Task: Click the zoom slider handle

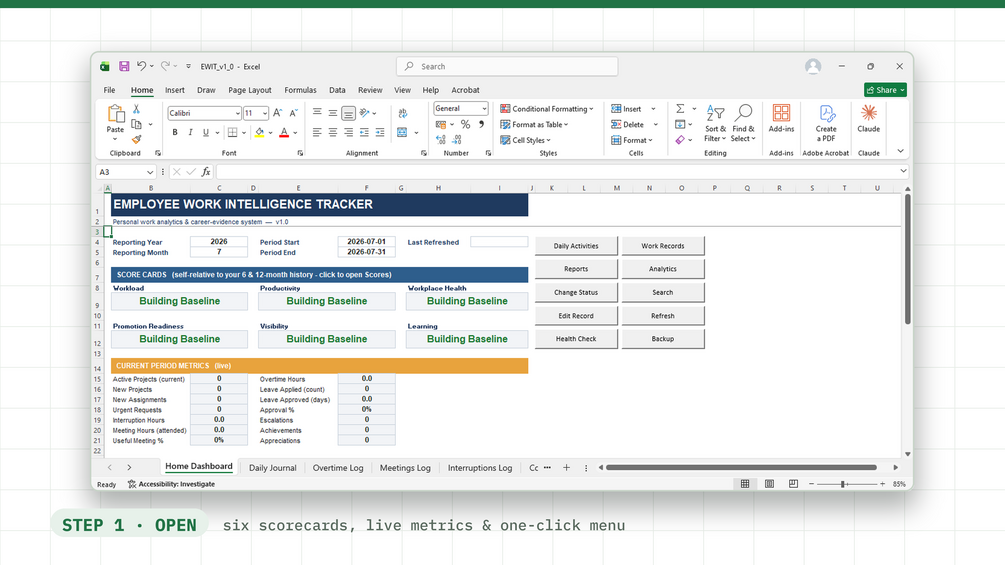Action: pyautogui.click(x=843, y=484)
